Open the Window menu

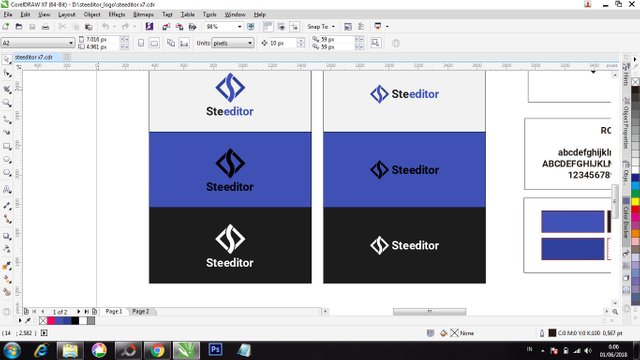(x=235, y=14)
